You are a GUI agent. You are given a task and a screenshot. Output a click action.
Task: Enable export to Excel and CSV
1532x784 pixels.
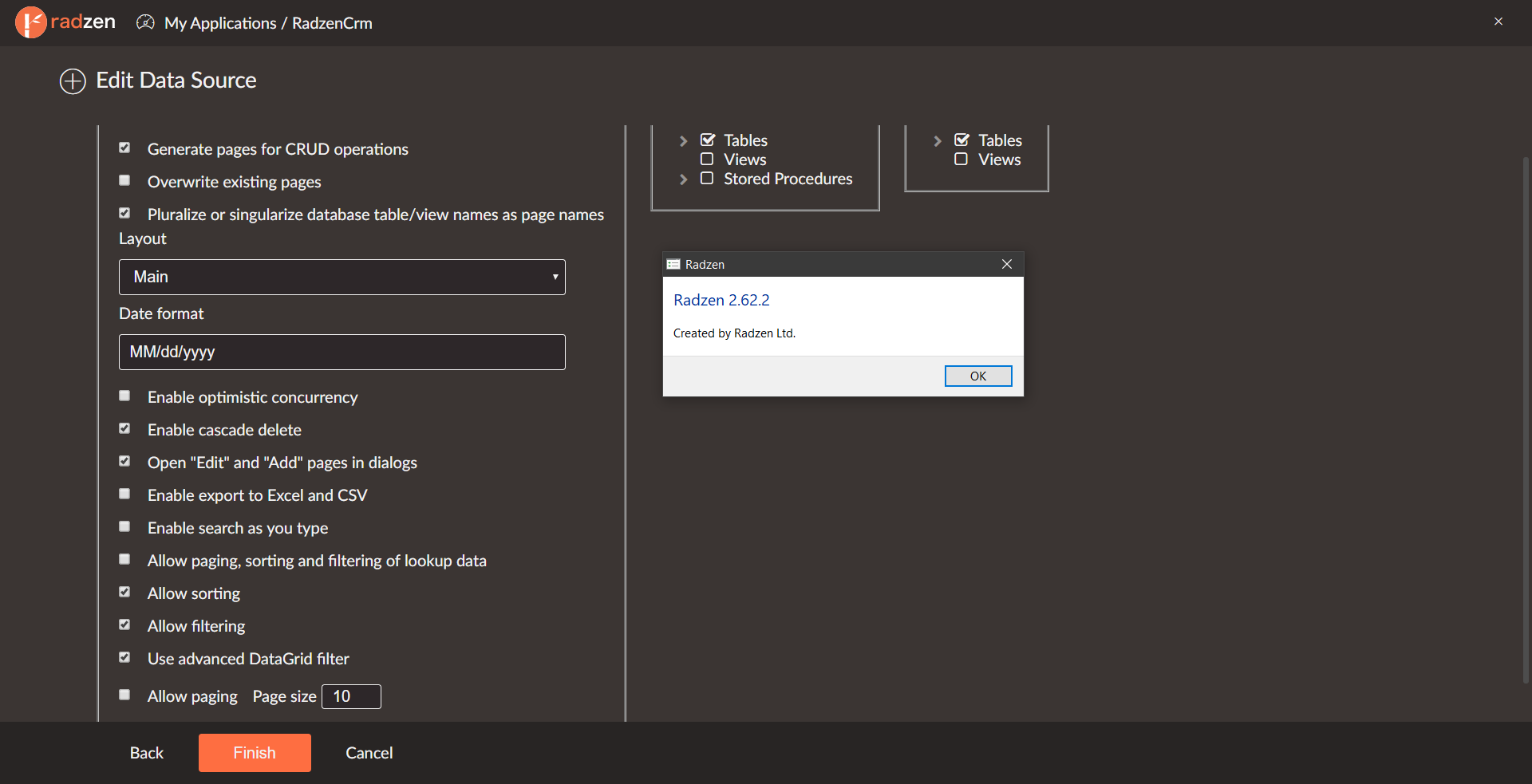[124, 494]
